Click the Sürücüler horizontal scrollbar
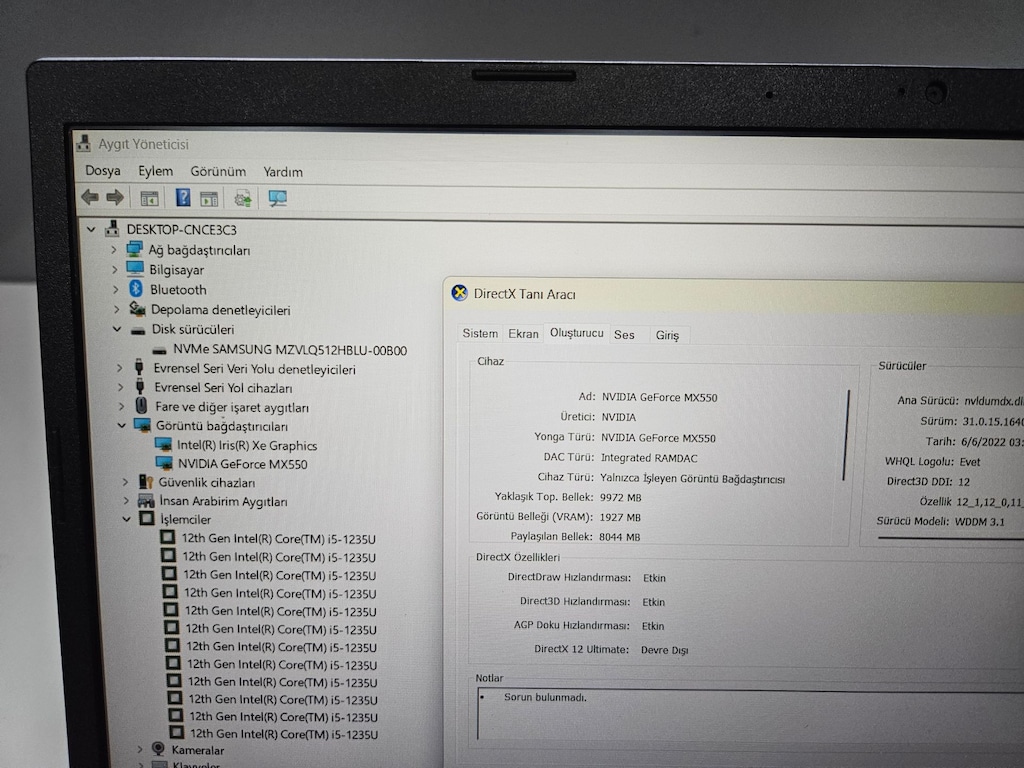 (951, 537)
